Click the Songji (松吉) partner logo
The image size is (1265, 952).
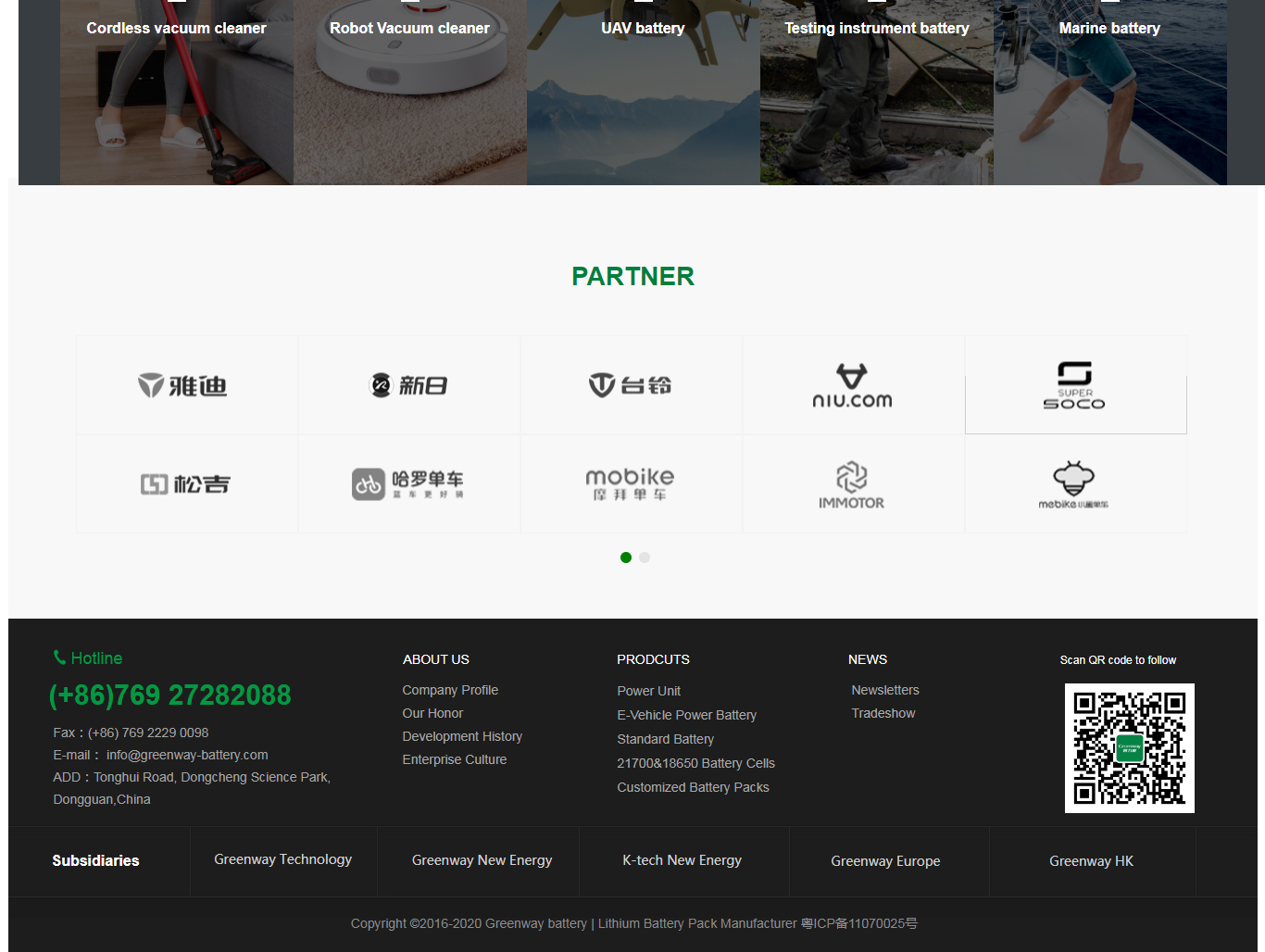187,483
